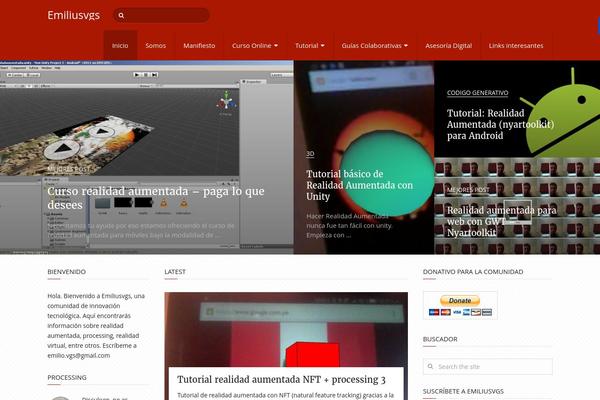Go to the Inicio menu item
Screen dimensions: 600x400
pyautogui.click(x=120, y=46)
